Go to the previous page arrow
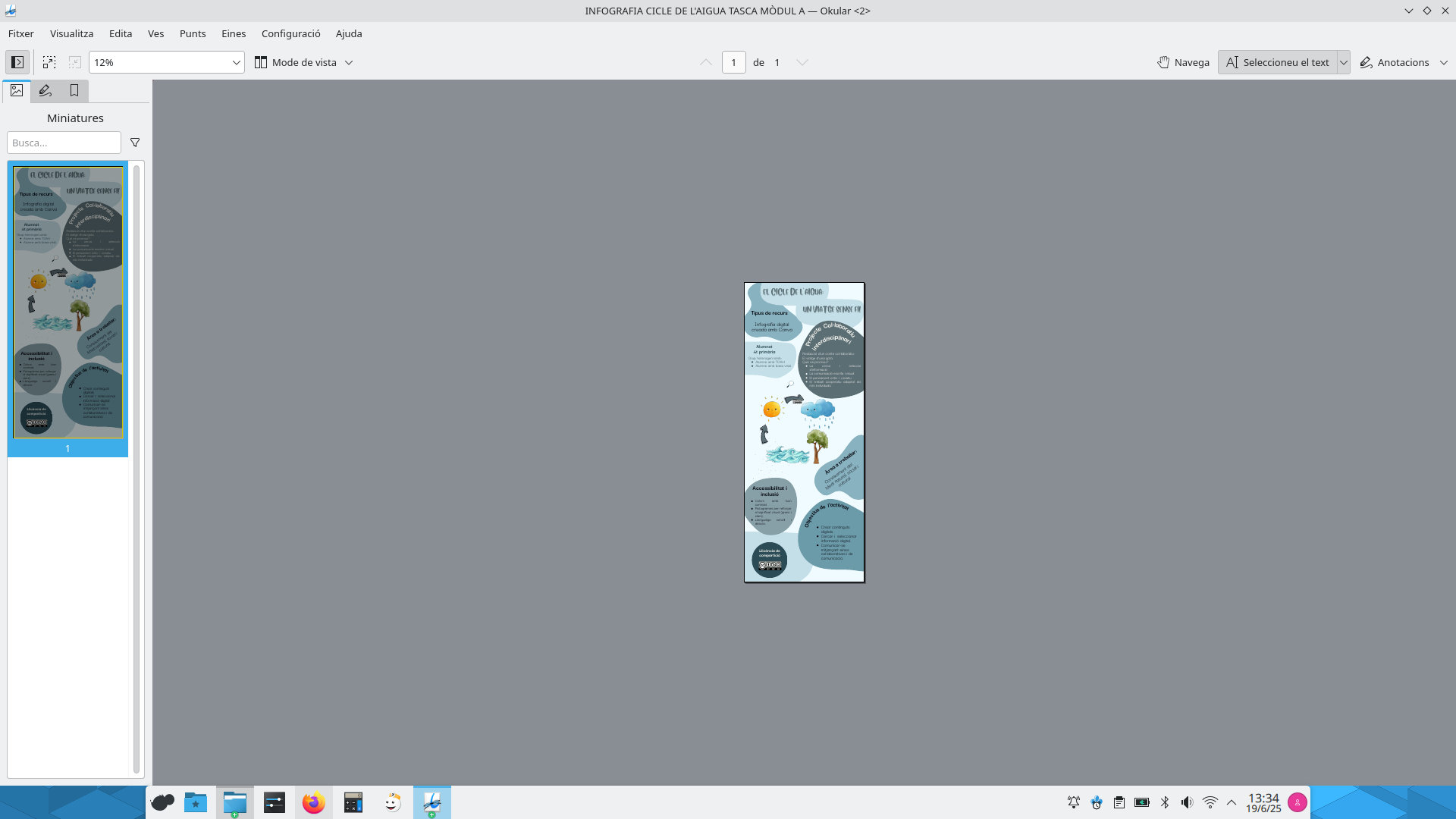This screenshot has height=819, width=1456. pyautogui.click(x=706, y=62)
